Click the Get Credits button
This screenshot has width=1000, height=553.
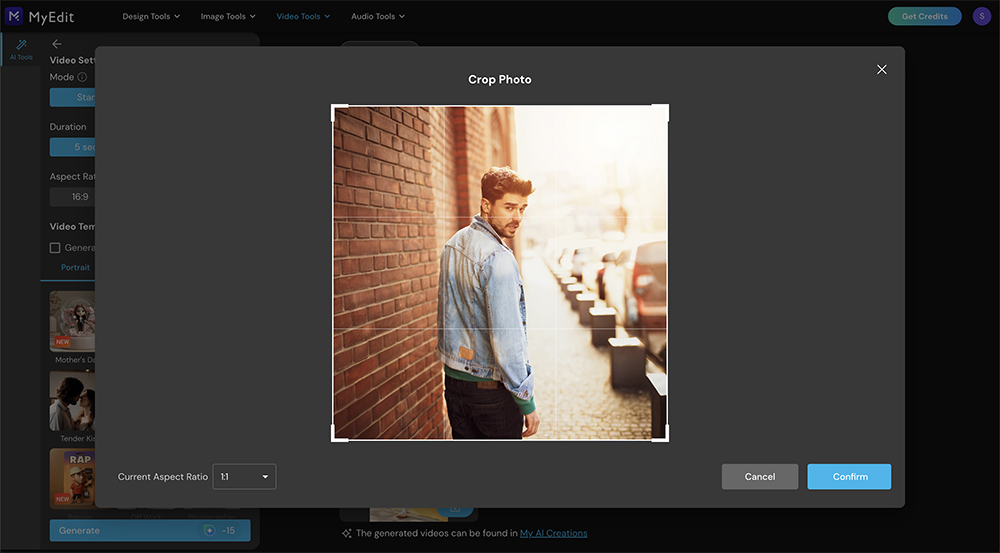(x=924, y=17)
